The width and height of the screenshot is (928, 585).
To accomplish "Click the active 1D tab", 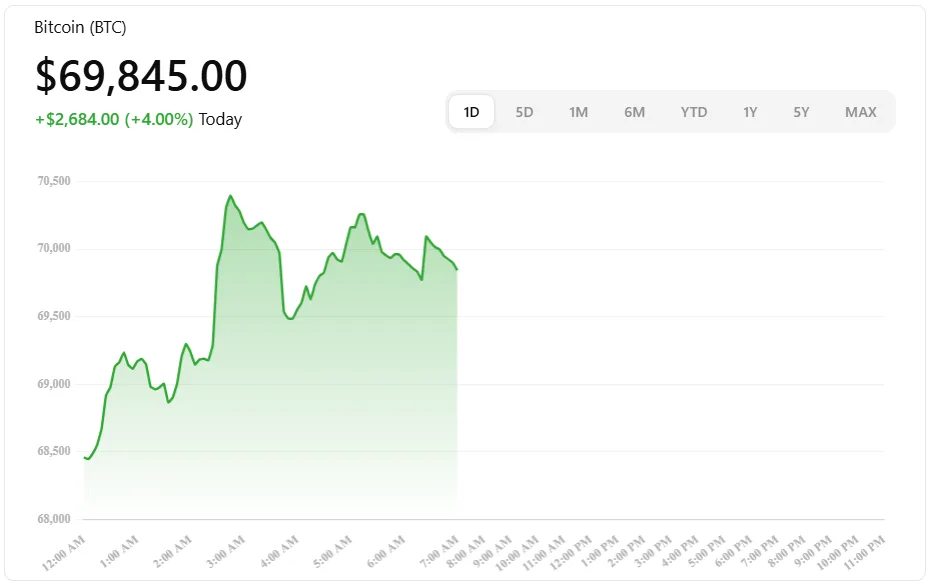I will 470,112.
